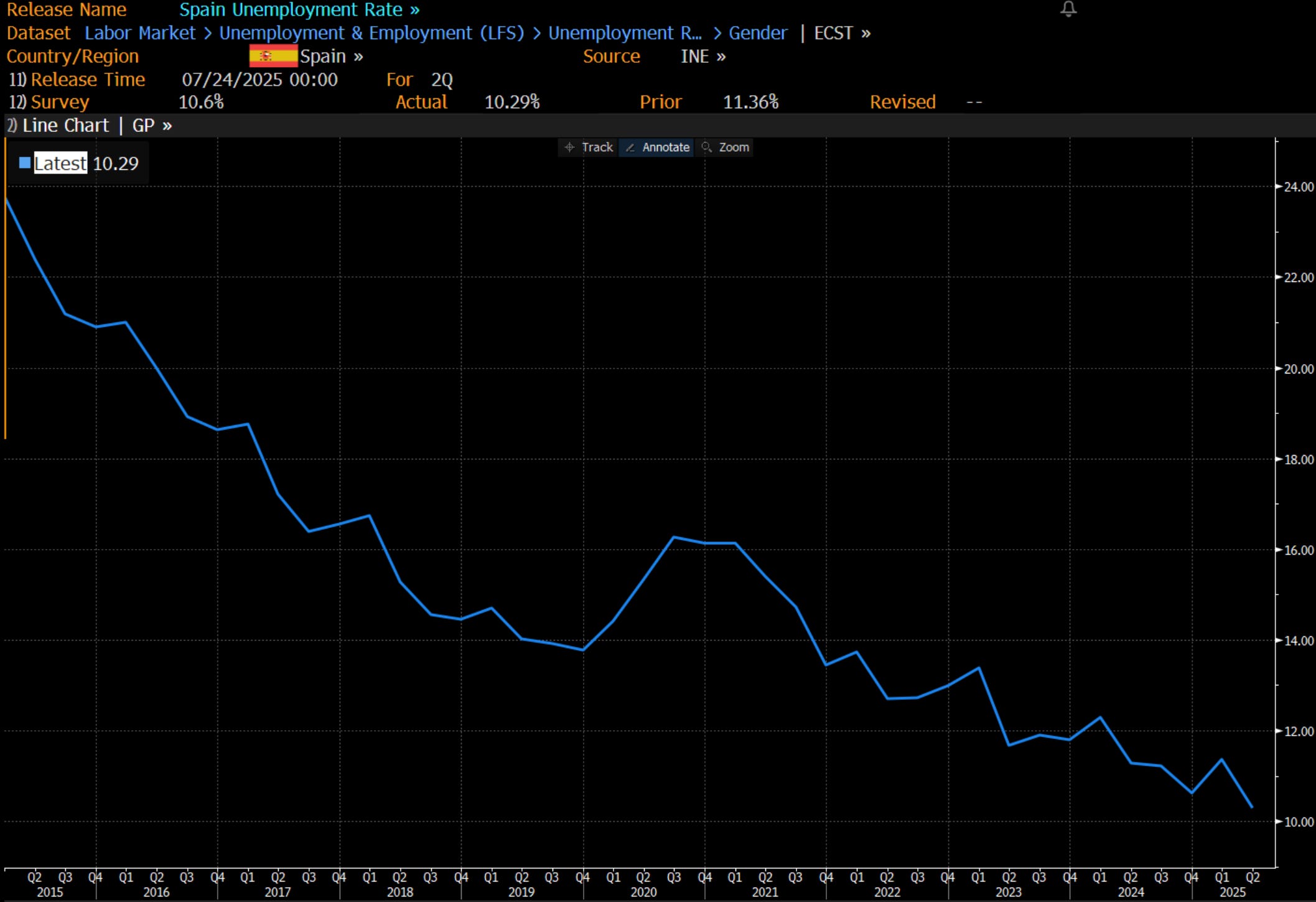Click the Release Time field
1316x902 pixels.
tap(87, 80)
